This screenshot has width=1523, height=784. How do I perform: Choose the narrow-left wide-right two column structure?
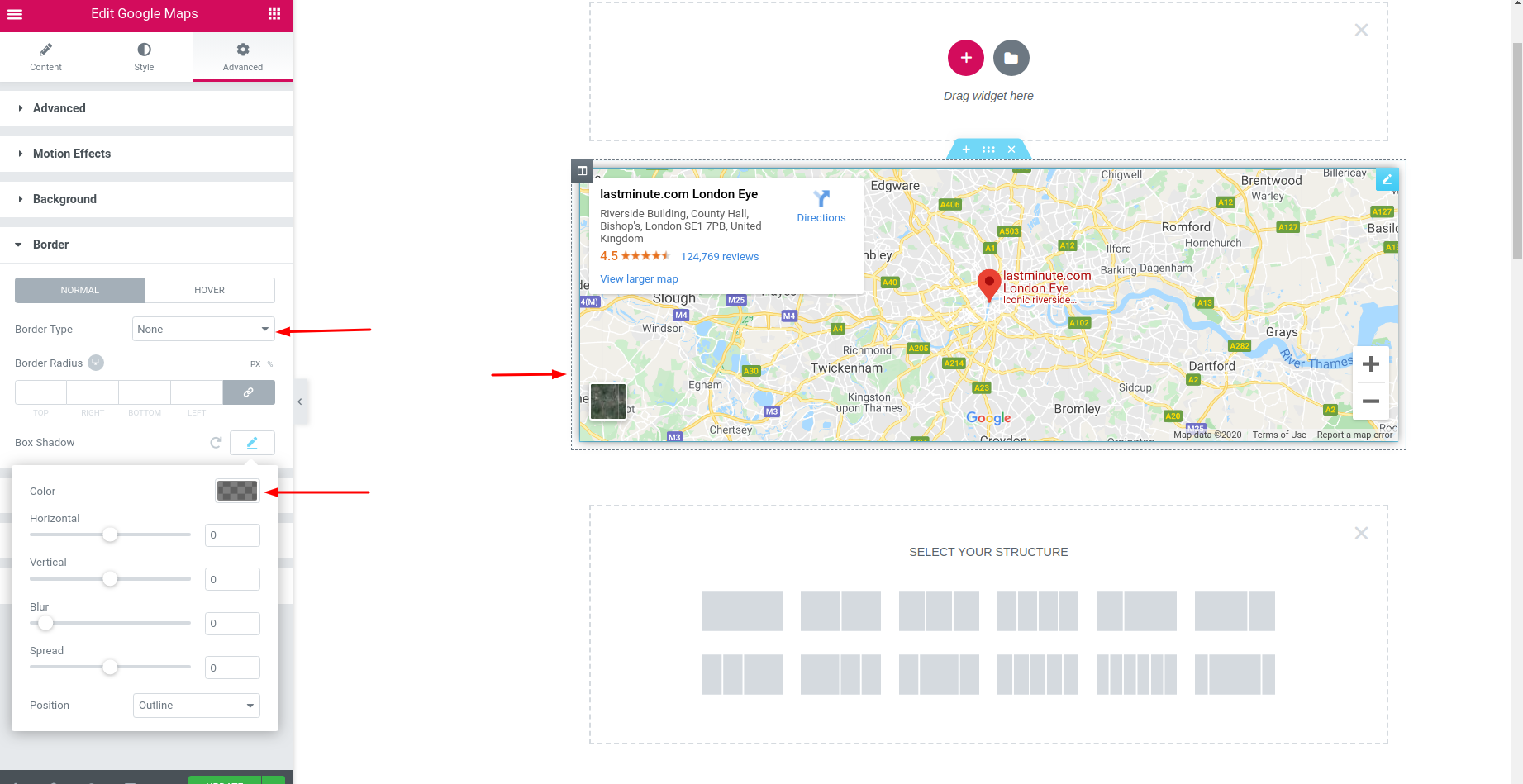tap(1136, 611)
